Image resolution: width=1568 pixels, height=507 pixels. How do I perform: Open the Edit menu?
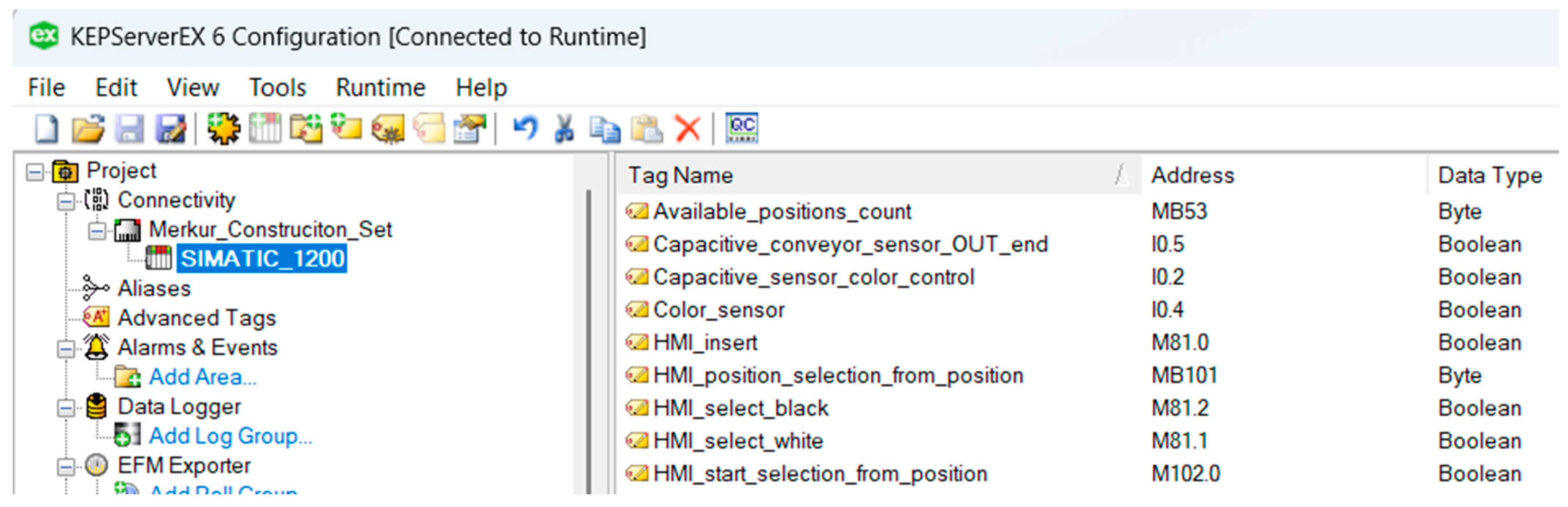[x=116, y=88]
